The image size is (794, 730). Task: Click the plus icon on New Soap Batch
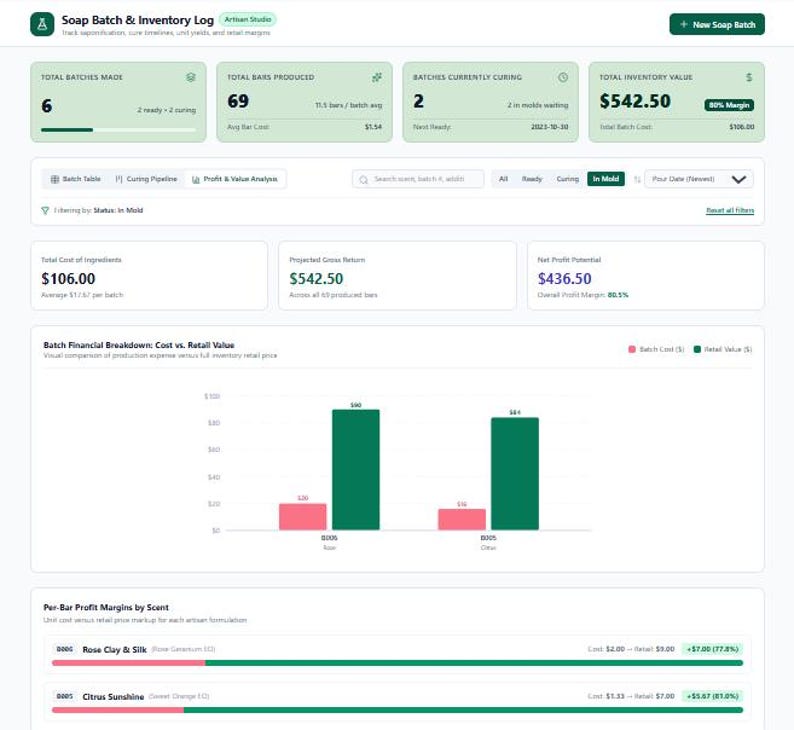(x=683, y=24)
